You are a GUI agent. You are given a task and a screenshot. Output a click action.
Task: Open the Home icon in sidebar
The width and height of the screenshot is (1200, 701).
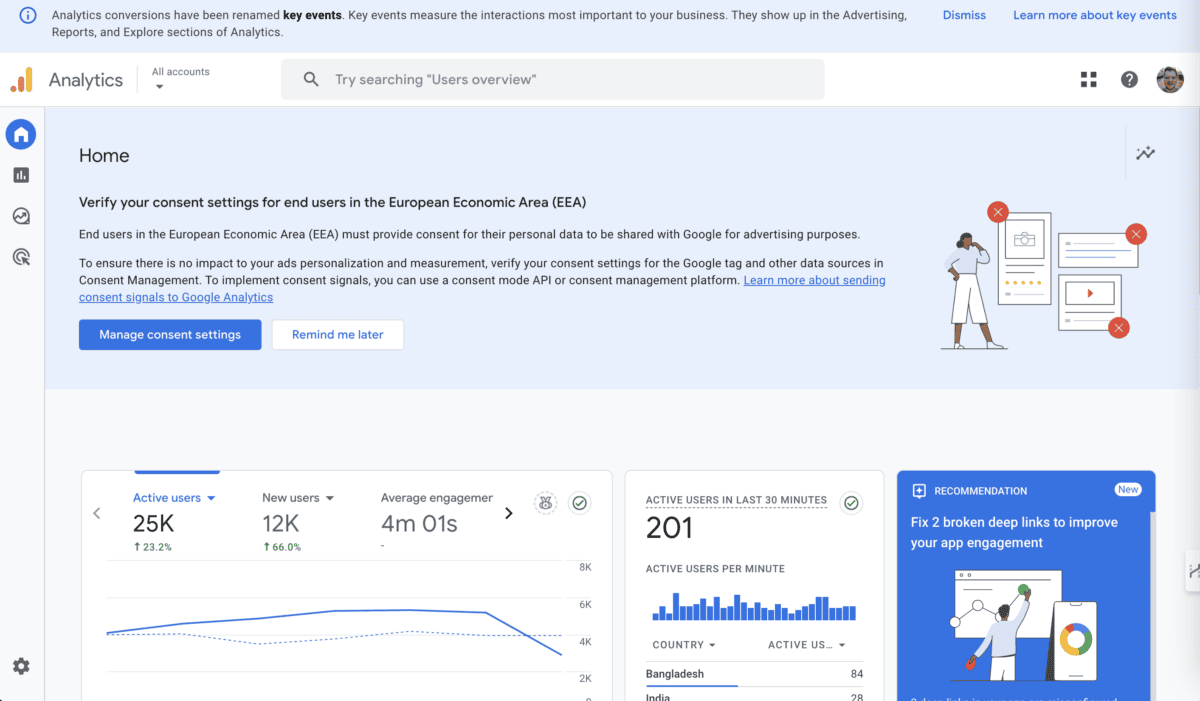[21, 134]
